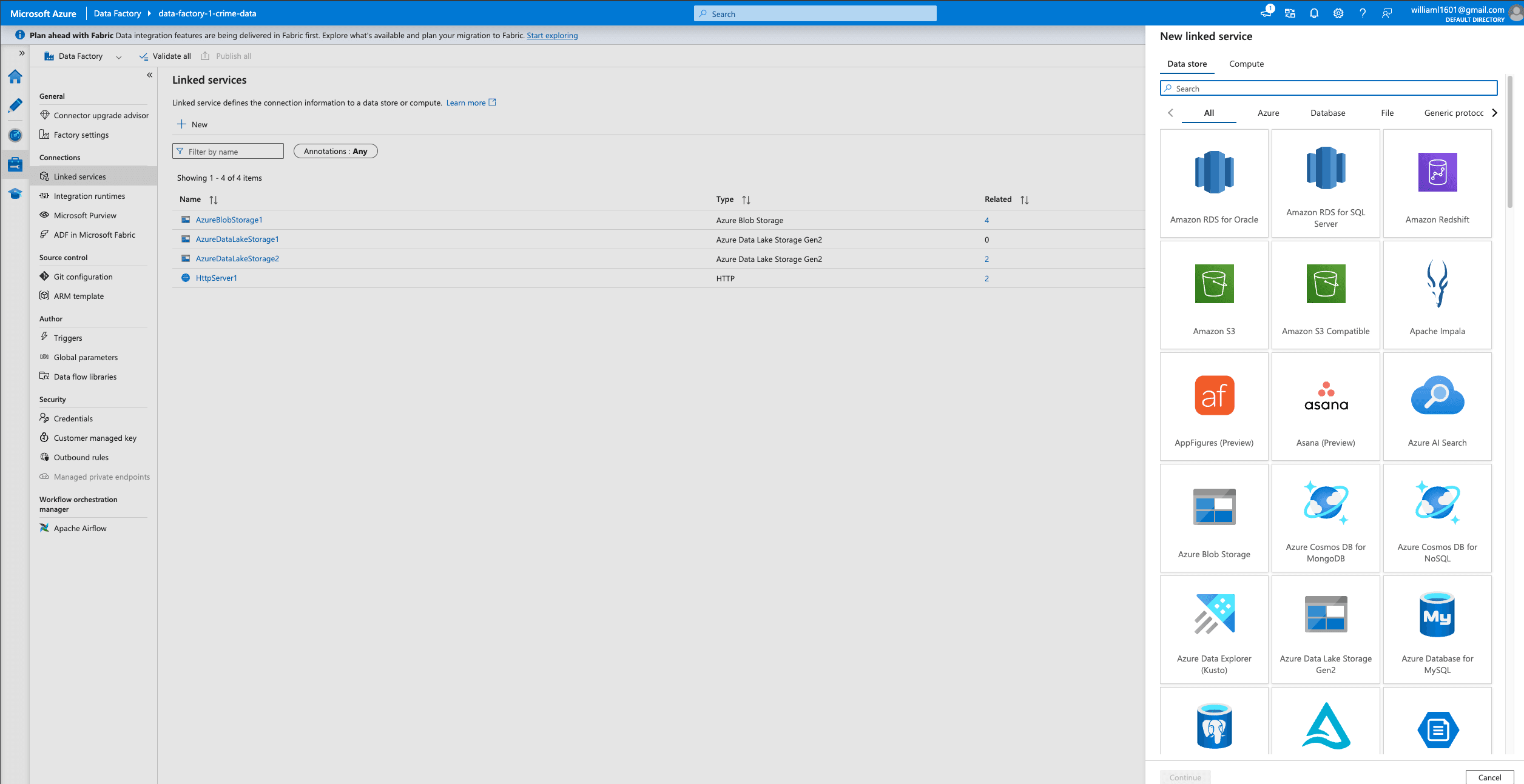Image resolution: width=1524 pixels, height=784 pixels.
Task: Open Microsoft Purview
Action: 78,215
